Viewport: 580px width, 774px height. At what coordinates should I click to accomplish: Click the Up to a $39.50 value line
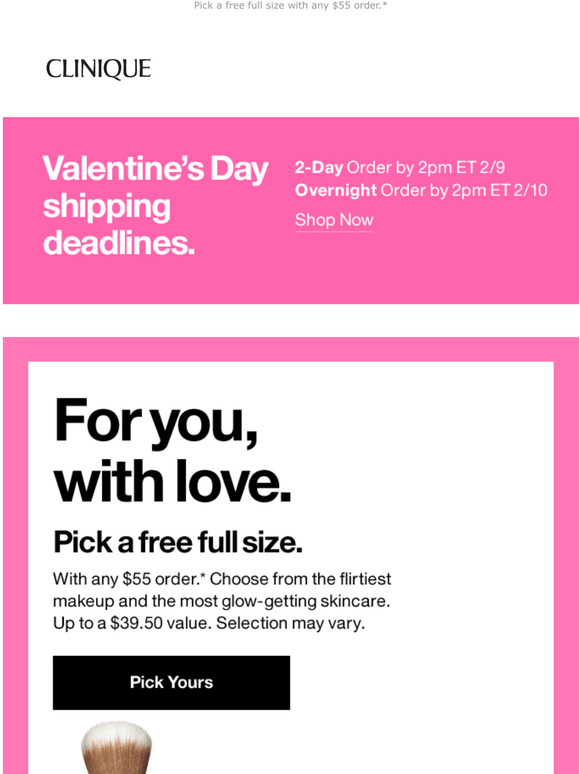[x=209, y=623]
